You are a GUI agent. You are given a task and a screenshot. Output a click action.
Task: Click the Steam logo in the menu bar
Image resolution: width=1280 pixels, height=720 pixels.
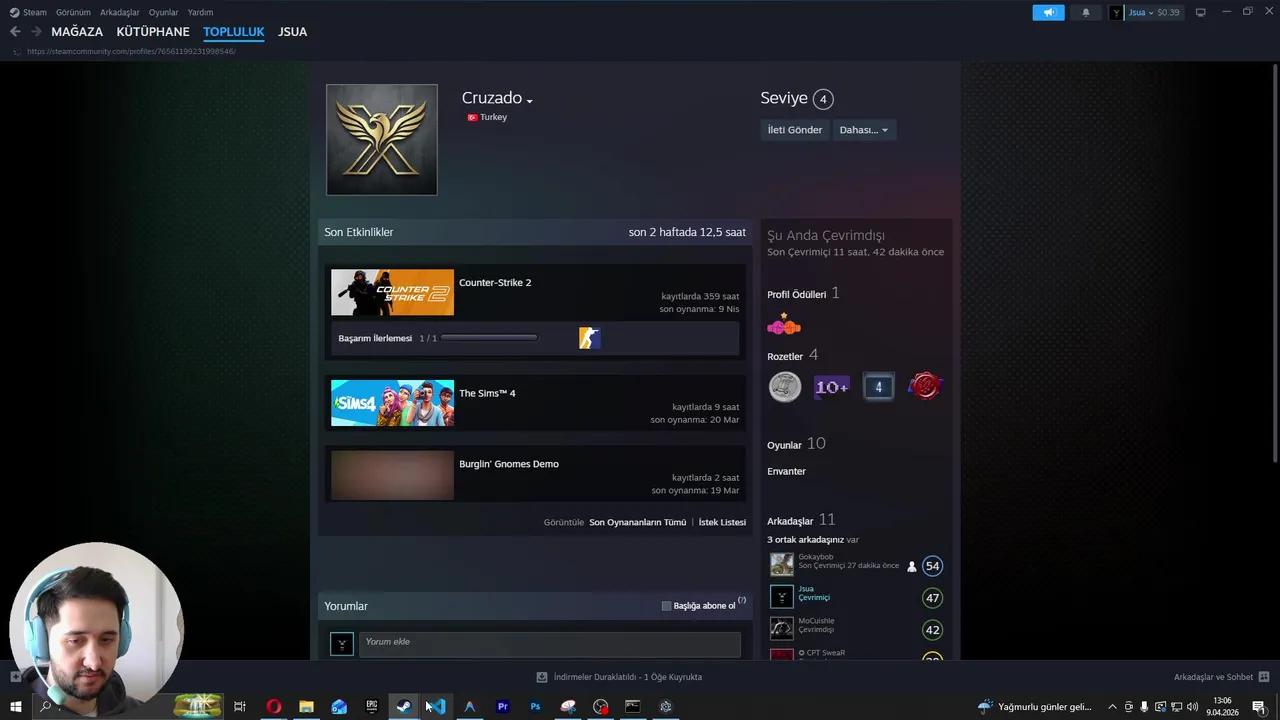(x=14, y=12)
